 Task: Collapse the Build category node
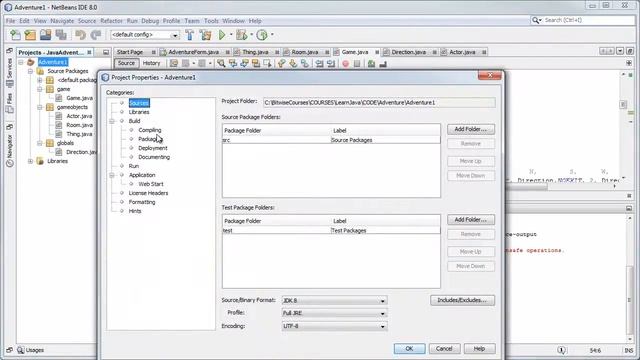click(112, 121)
